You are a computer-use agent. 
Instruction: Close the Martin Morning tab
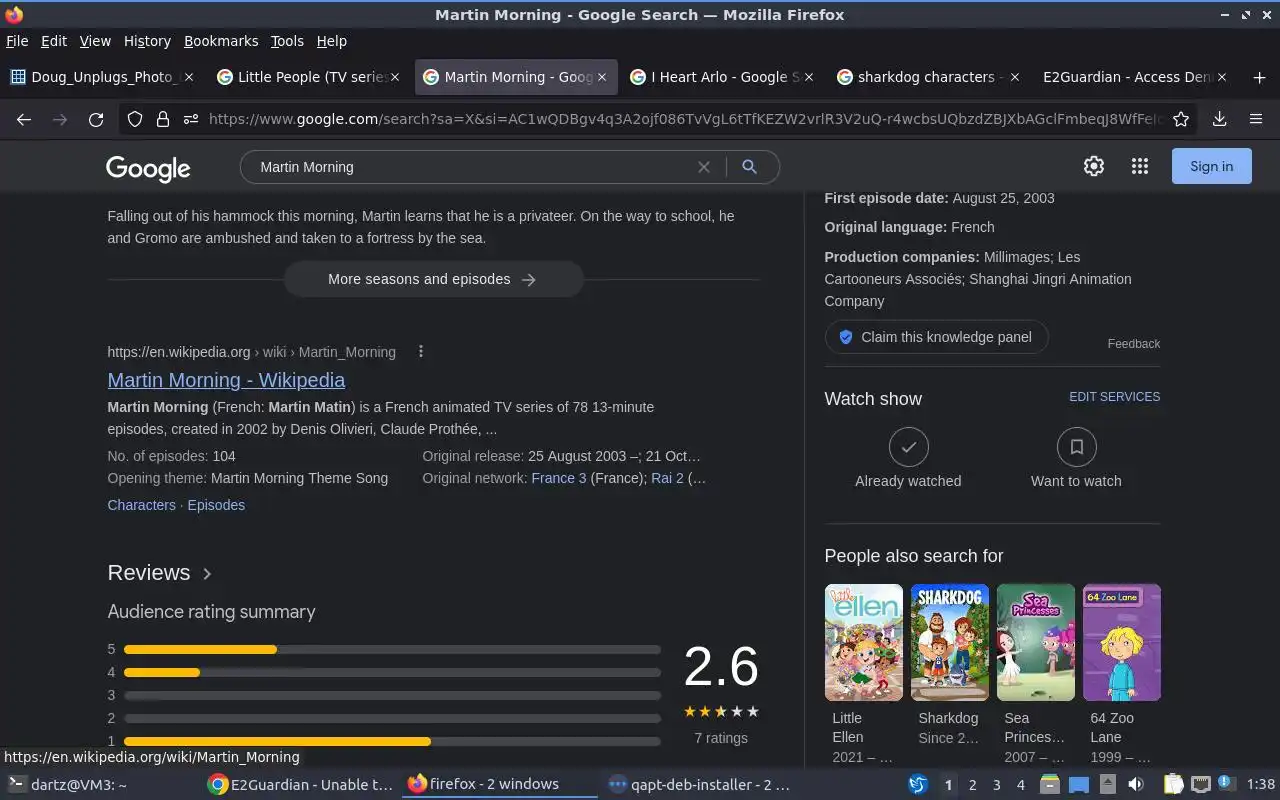click(x=602, y=77)
